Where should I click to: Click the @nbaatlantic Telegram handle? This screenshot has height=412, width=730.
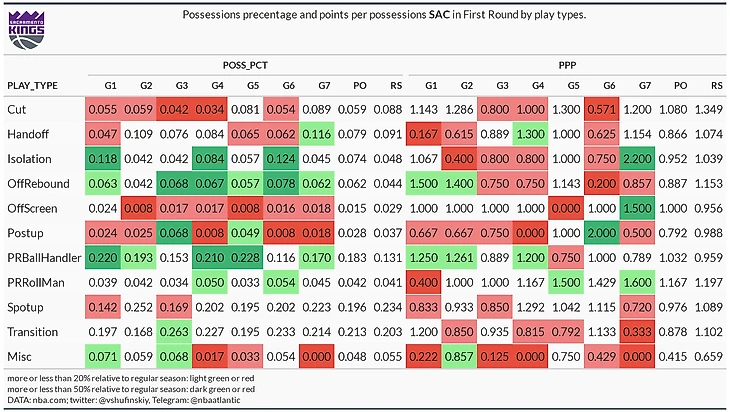[x=216, y=400]
